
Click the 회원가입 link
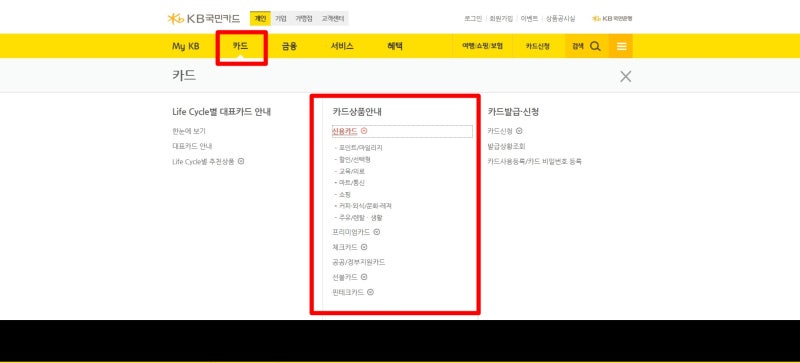501,19
